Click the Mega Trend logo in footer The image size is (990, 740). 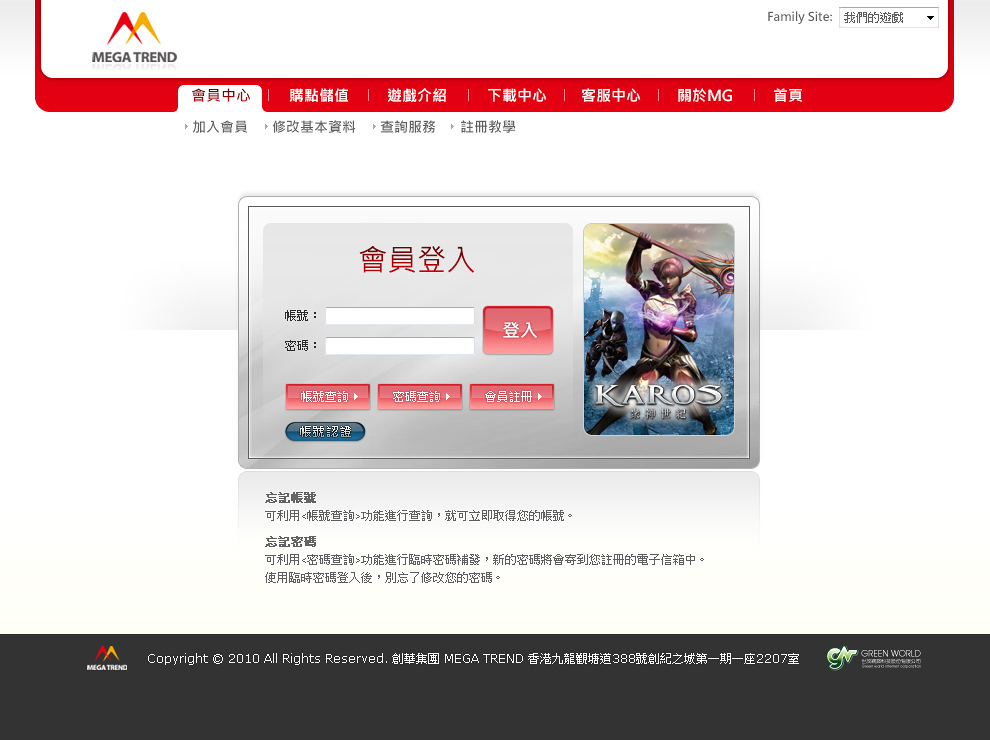pos(107,658)
